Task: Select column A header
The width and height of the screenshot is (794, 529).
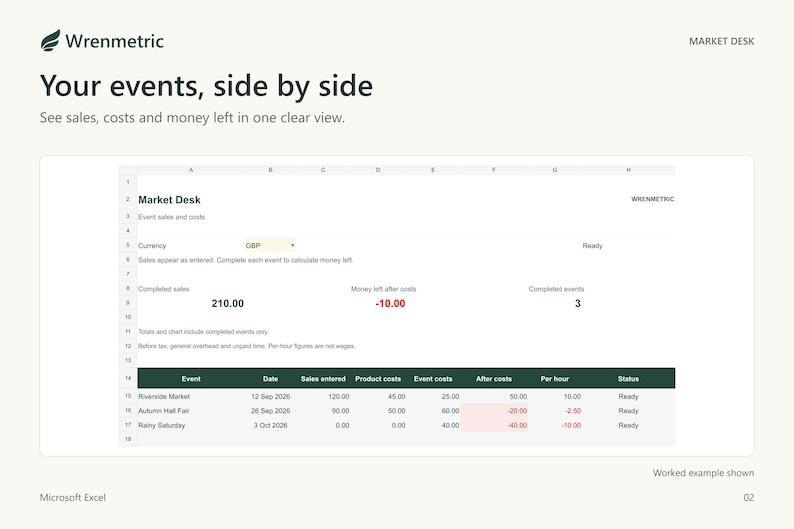Action: (191, 170)
